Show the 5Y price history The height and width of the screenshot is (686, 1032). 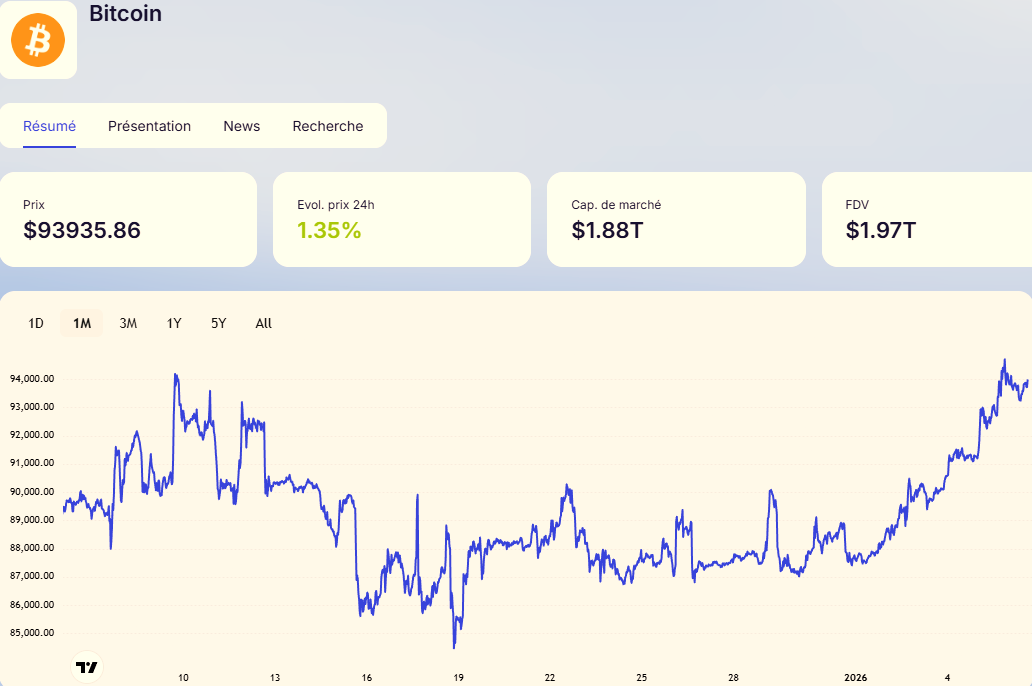(218, 323)
